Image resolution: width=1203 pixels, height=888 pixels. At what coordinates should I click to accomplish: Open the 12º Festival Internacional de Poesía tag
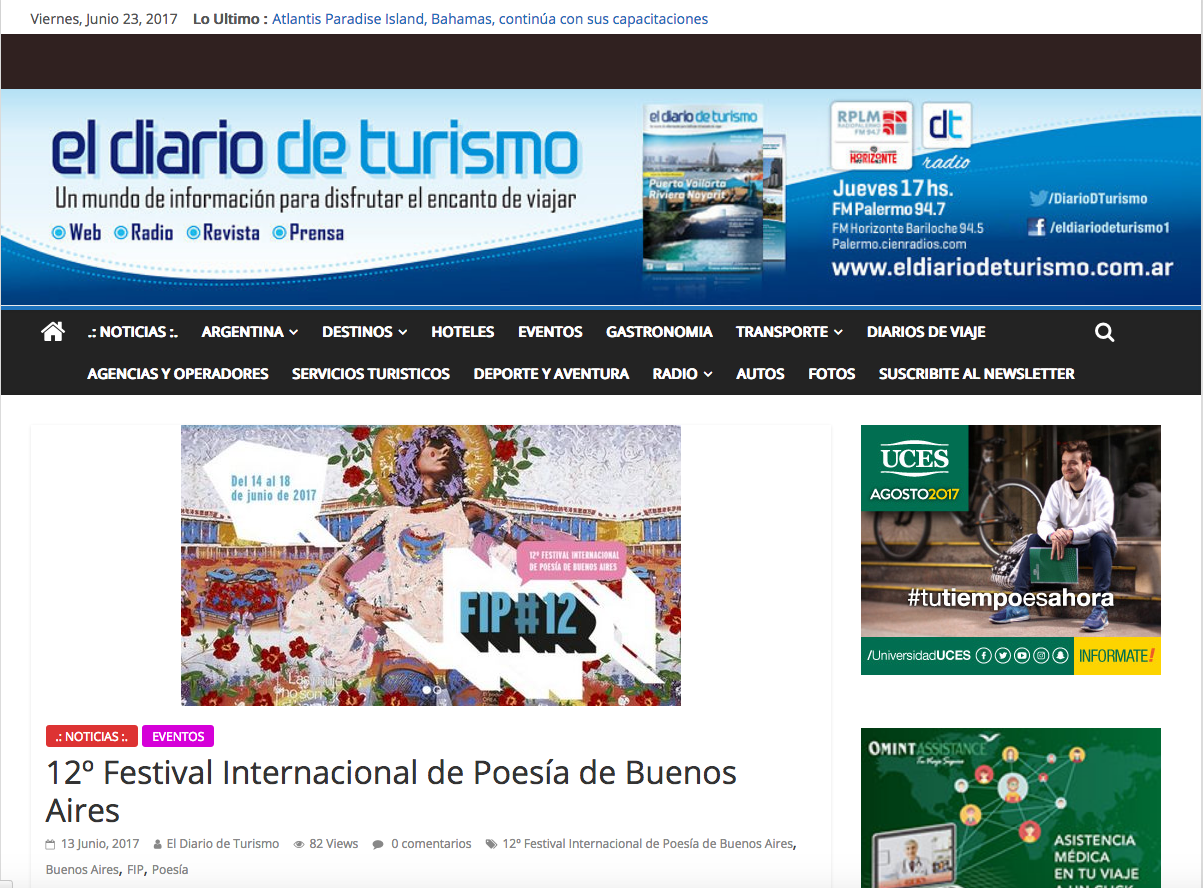pyautogui.click(x=648, y=844)
